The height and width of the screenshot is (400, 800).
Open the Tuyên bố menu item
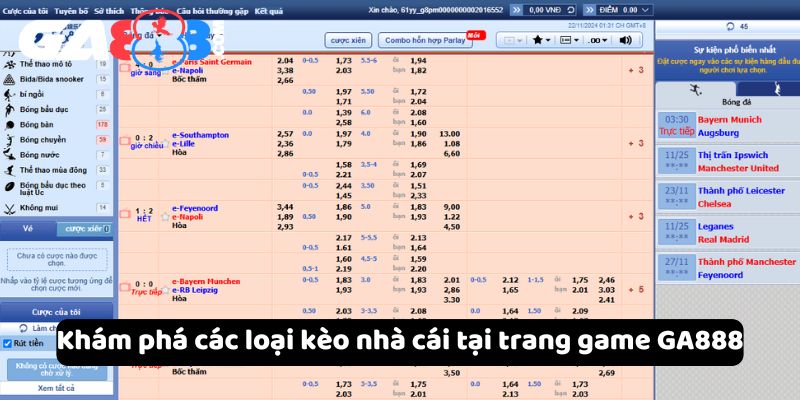[x=71, y=11]
